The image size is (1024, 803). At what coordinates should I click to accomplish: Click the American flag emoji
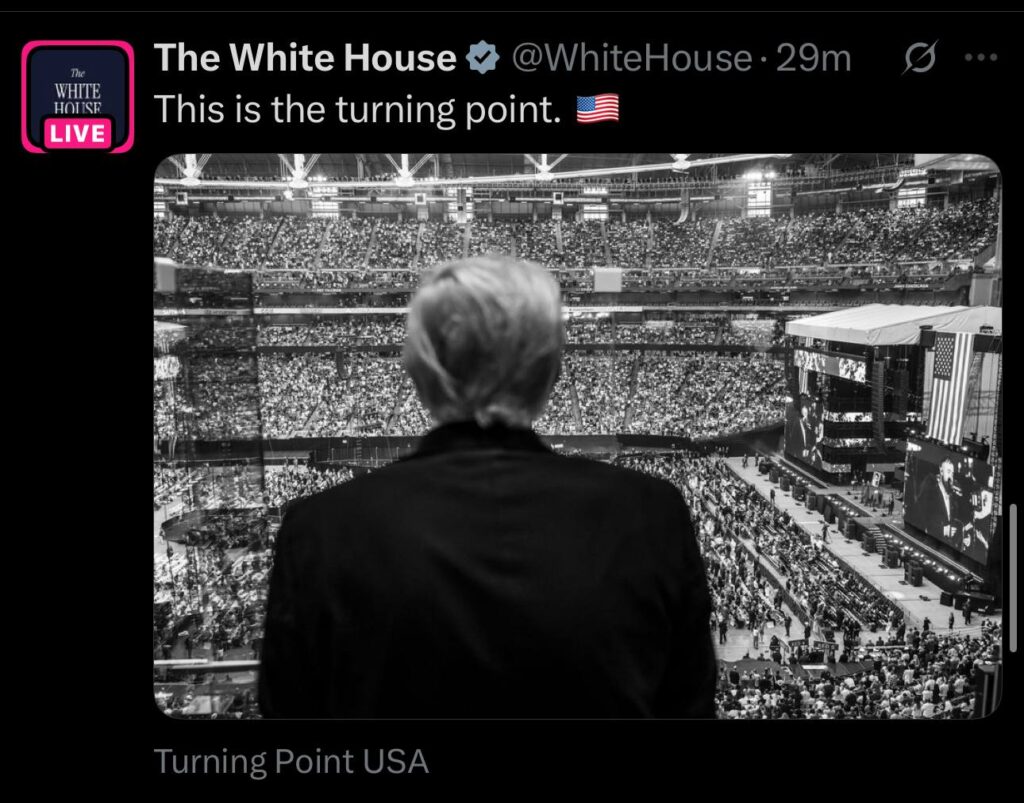(598, 108)
